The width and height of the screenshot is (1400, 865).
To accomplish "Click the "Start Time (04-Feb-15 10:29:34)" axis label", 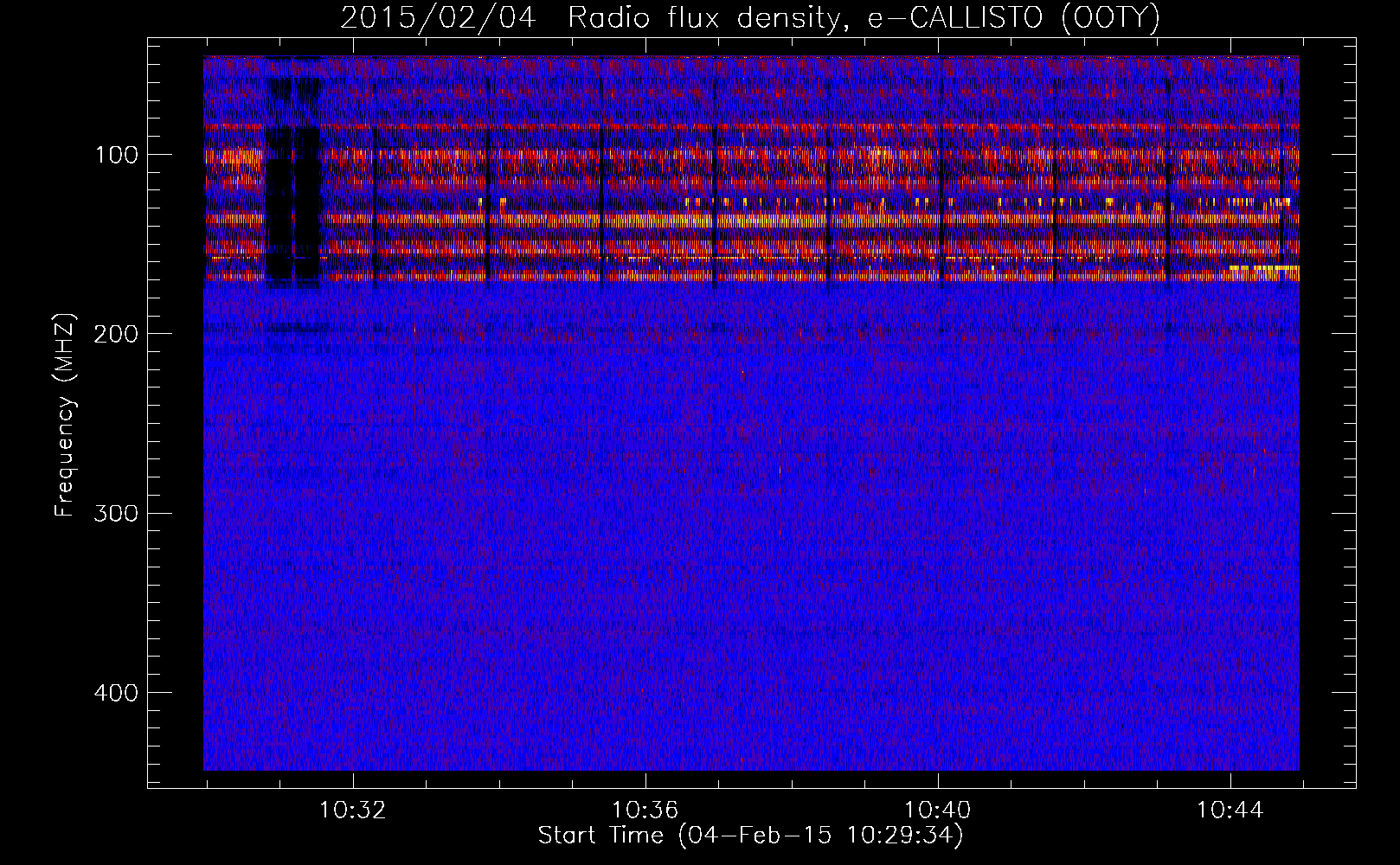I will click(750, 836).
